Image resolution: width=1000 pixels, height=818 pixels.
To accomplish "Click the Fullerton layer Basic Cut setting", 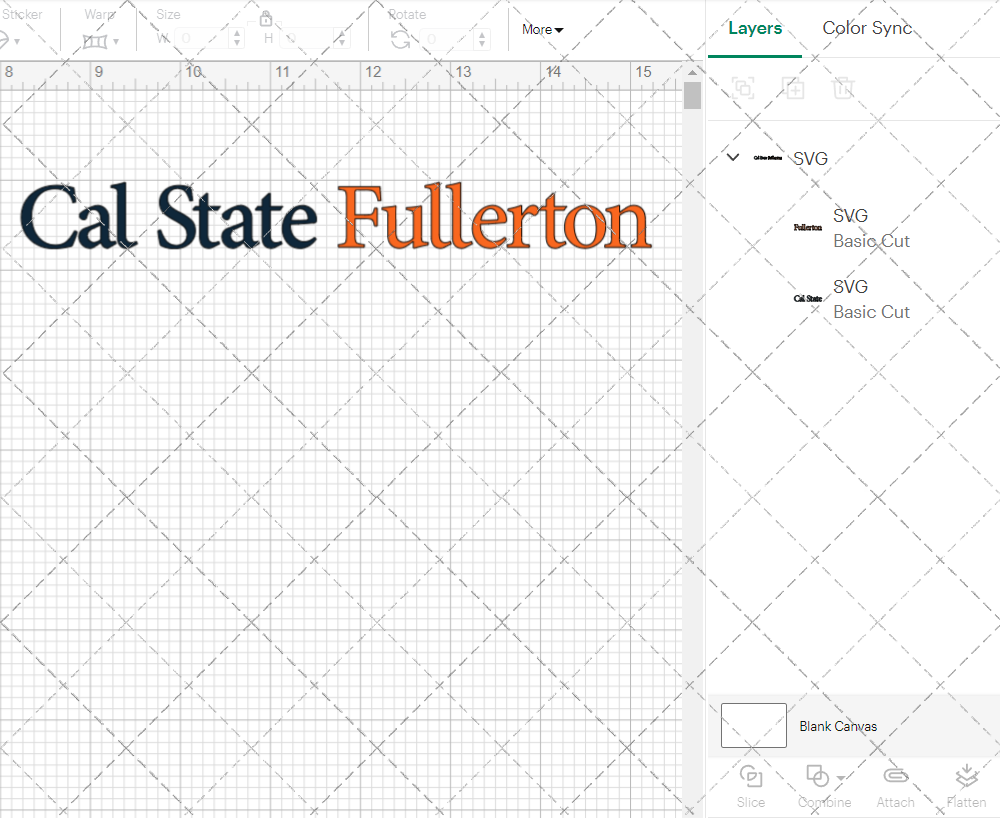I will (x=871, y=241).
